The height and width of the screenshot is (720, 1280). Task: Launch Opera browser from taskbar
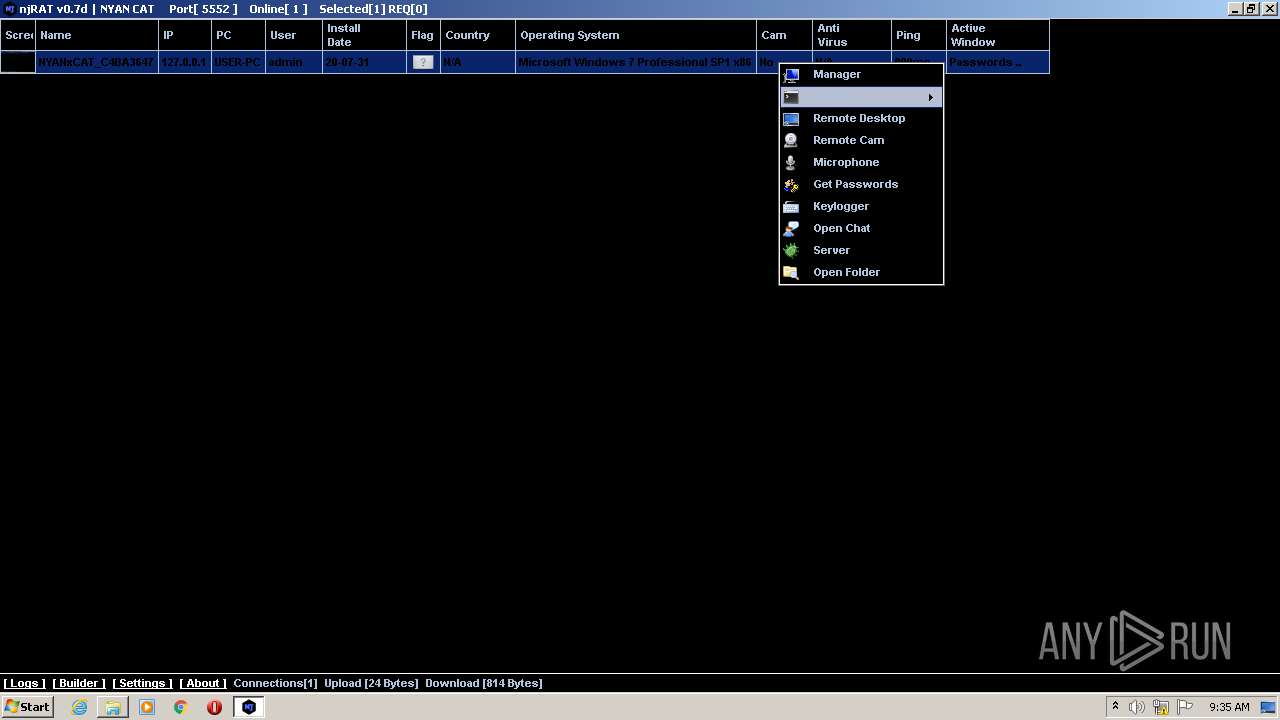pyautogui.click(x=214, y=707)
